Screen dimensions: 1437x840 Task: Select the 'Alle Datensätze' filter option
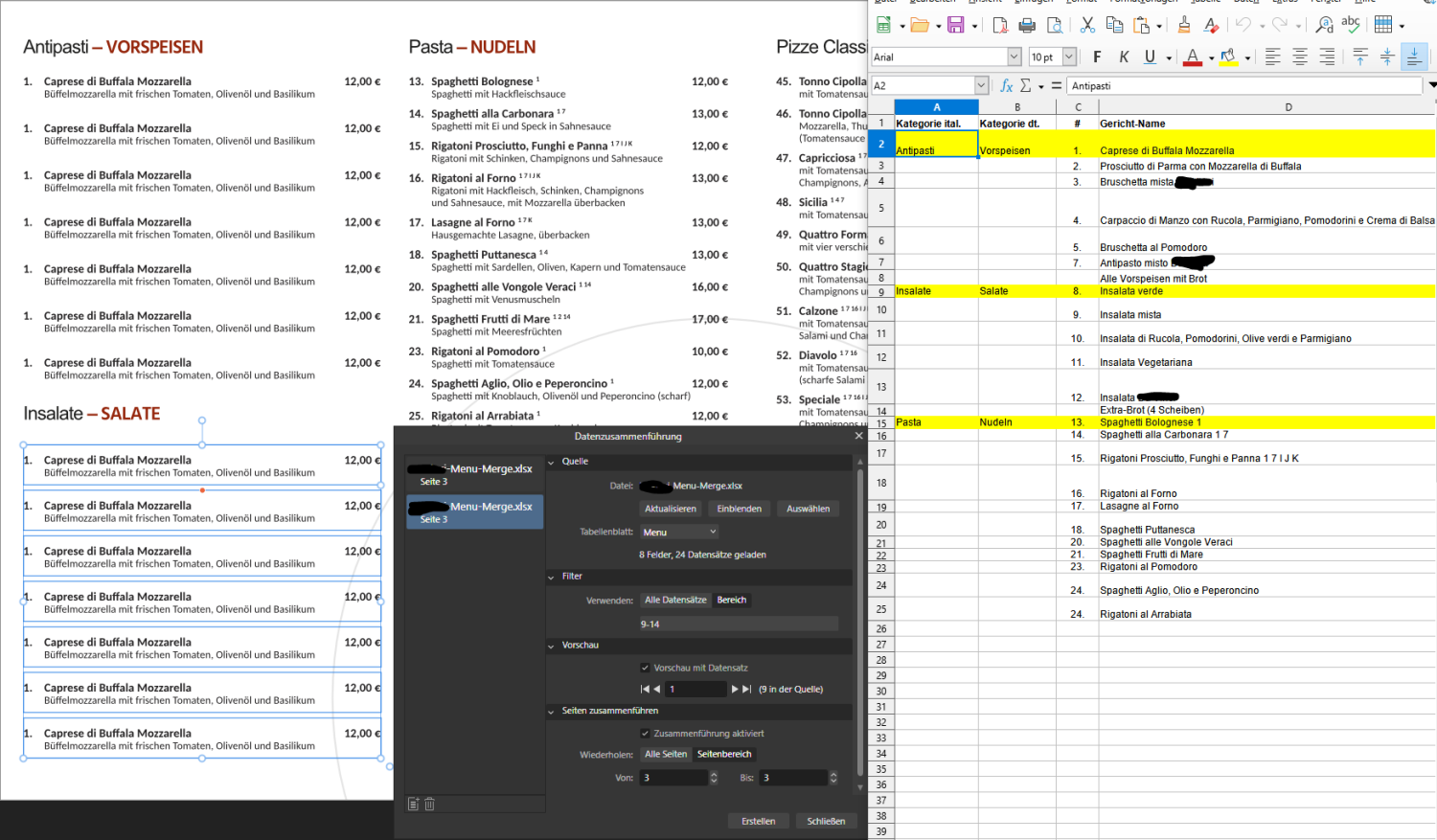pos(675,601)
